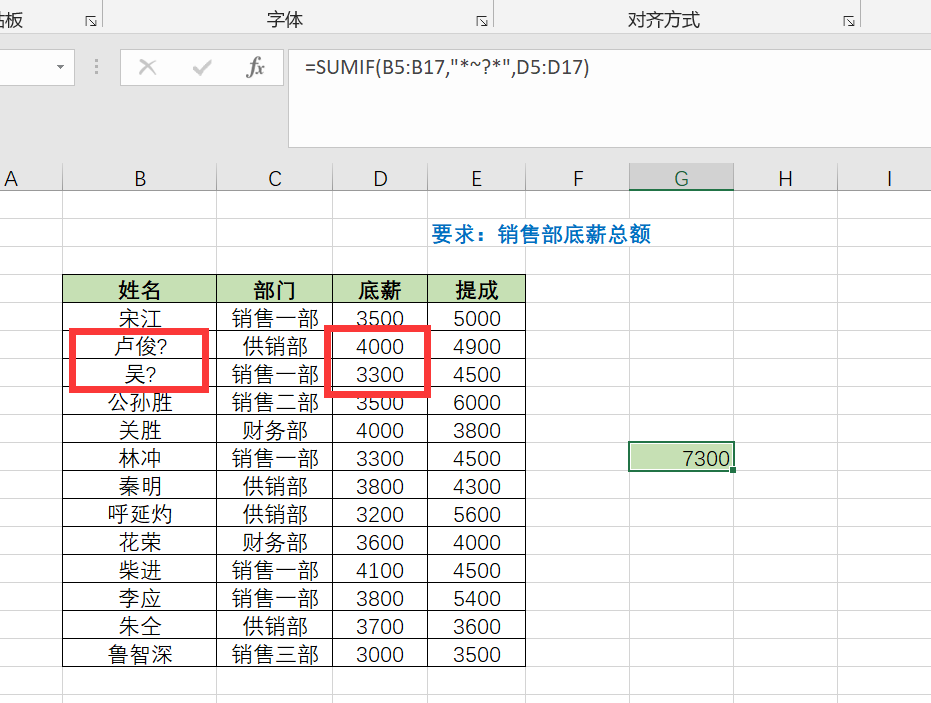Select 销售二部 department cell
The width and height of the screenshot is (931, 703).
click(x=274, y=401)
